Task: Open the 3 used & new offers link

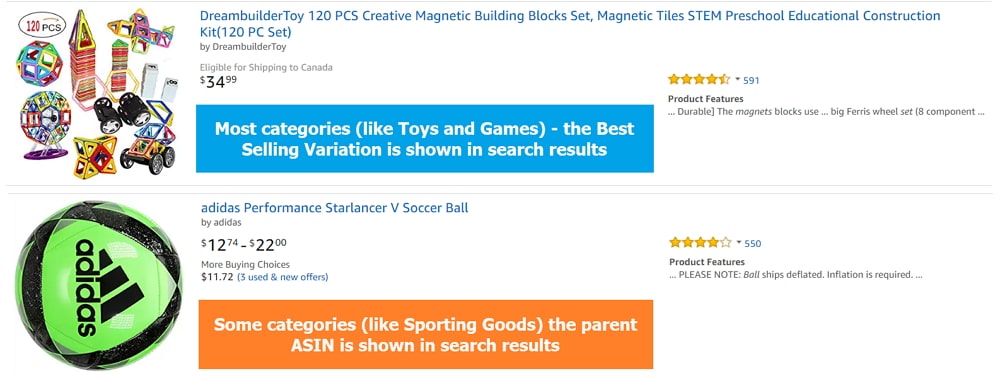Action: pyautogui.click(x=283, y=277)
